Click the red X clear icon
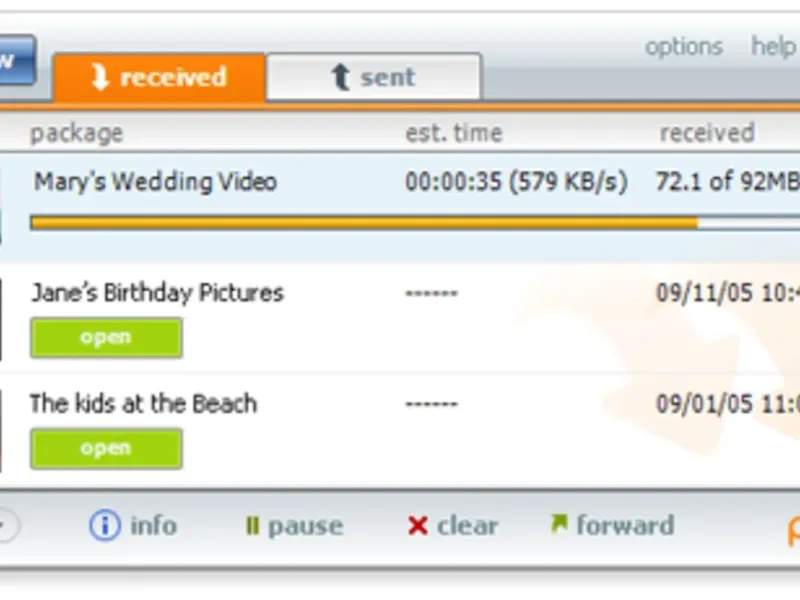Image resolution: width=800 pixels, height=600 pixels. (418, 526)
